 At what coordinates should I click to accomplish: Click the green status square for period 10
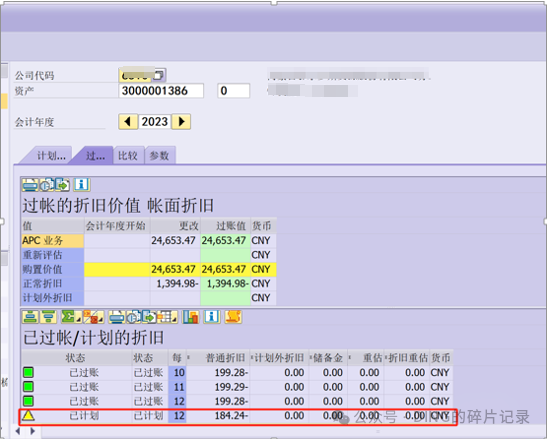coord(28,372)
